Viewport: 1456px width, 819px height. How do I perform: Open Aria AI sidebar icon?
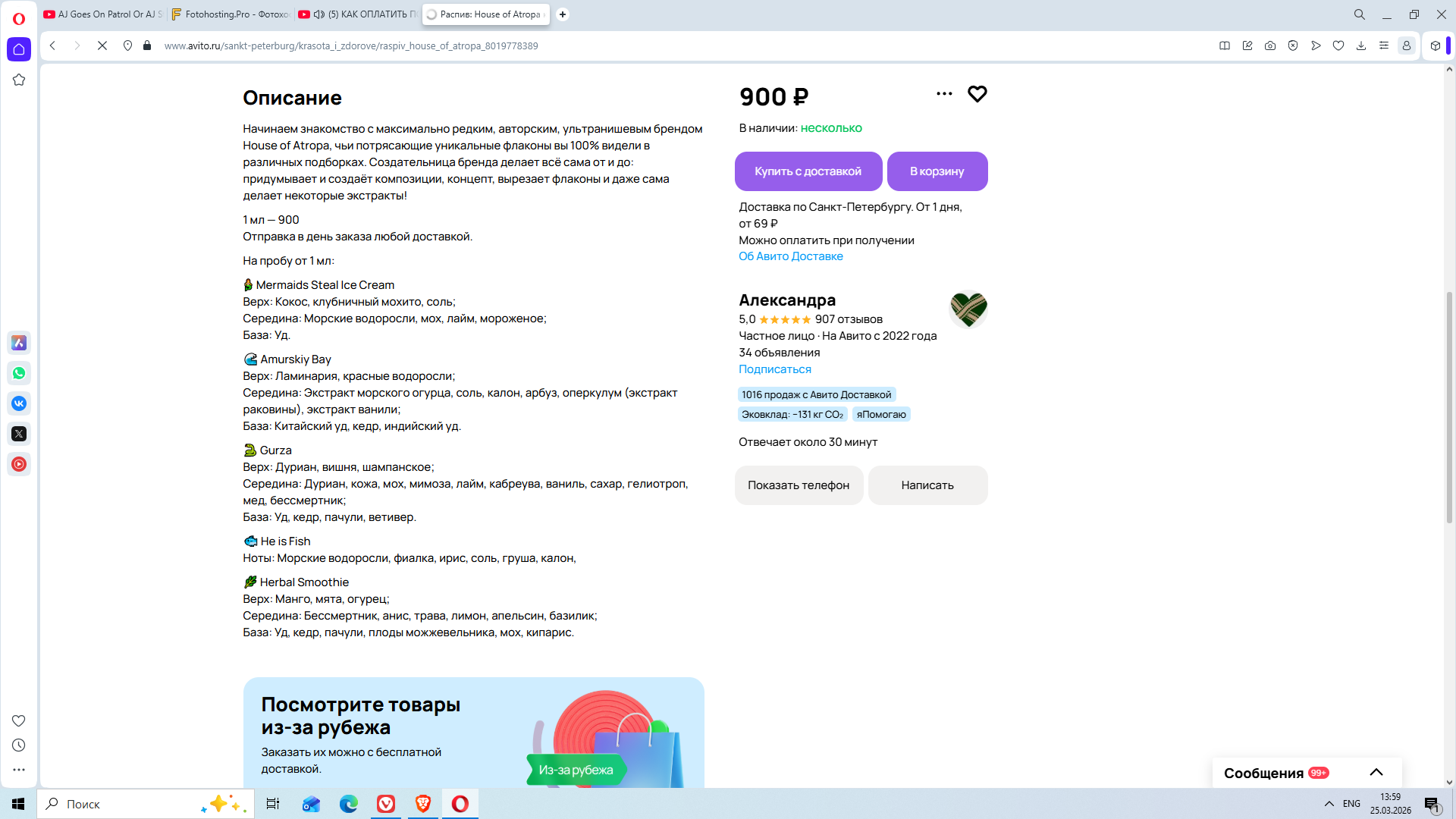(19, 343)
